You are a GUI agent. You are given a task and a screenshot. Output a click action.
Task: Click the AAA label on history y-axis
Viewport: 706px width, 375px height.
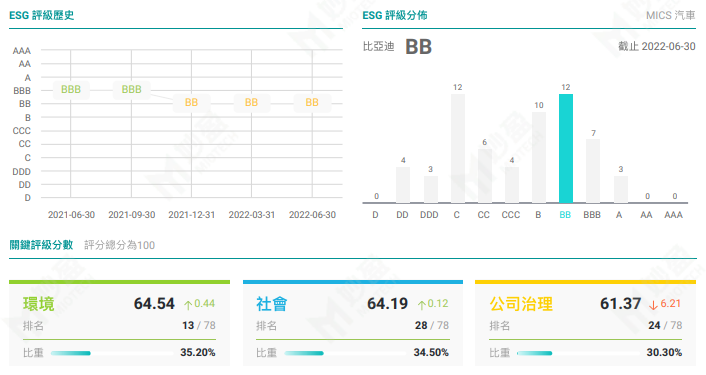pyautogui.click(x=22, y=51)
